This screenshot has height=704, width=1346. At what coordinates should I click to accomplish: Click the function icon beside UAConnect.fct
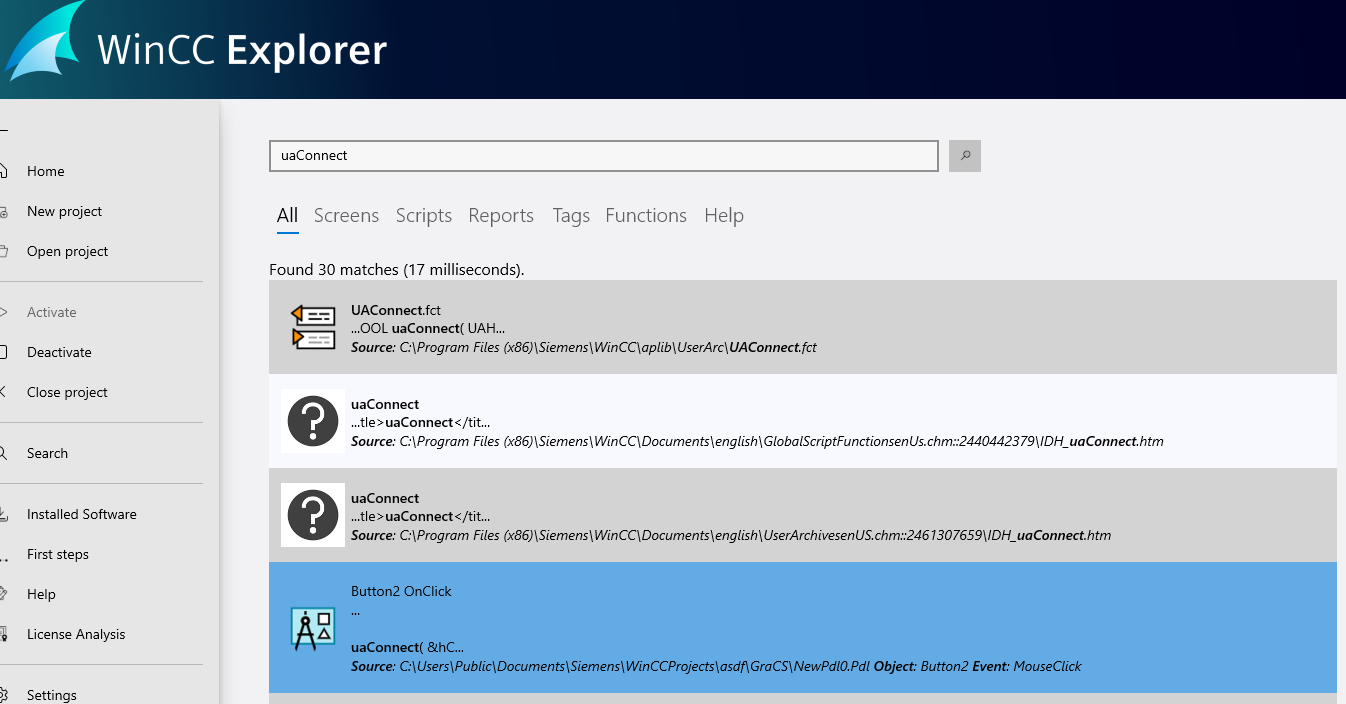(313, 327)
